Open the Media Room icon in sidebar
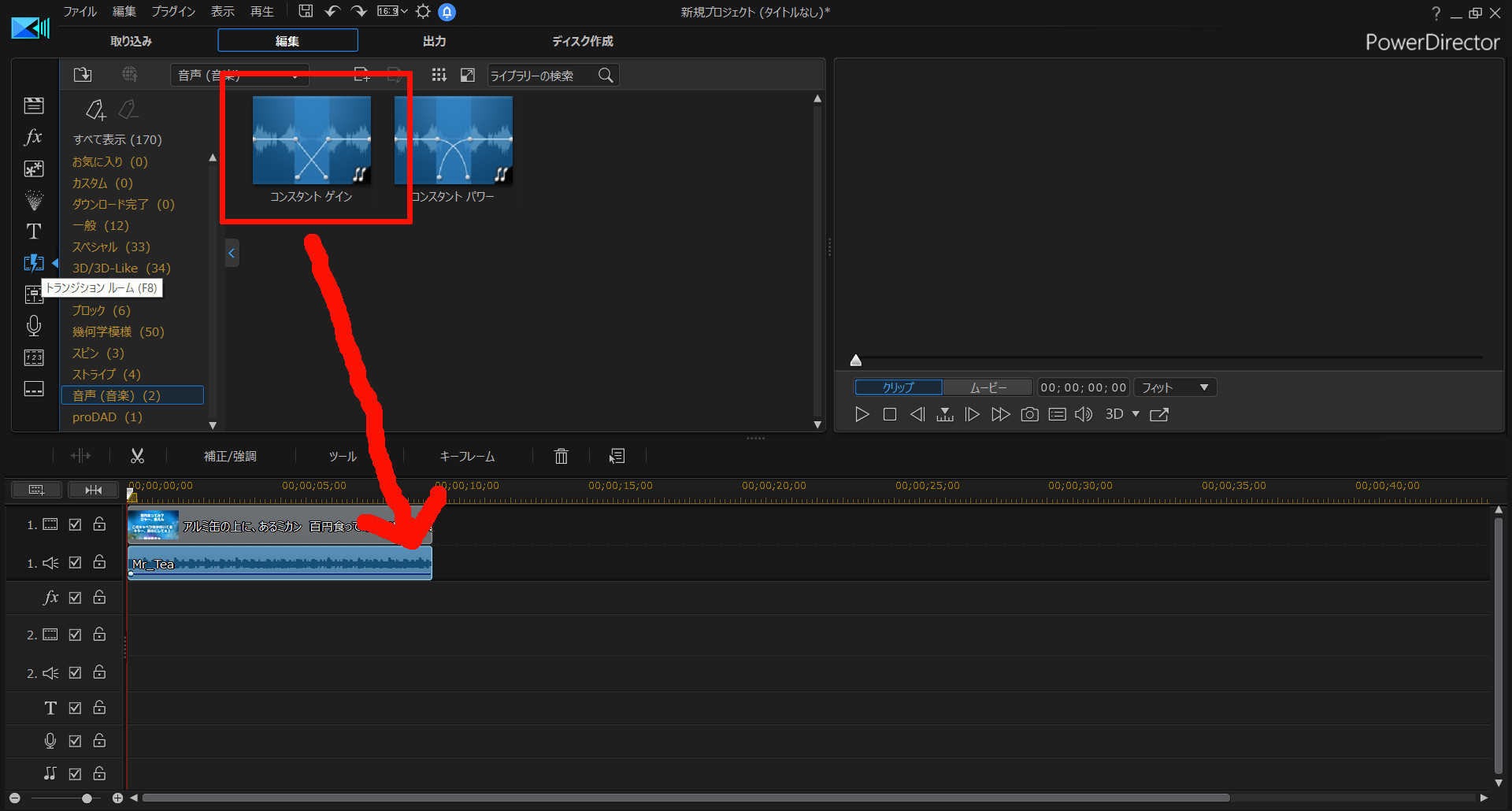This screenshot has width=1512, height=811. pyautogui.click(x=34, y=106)
